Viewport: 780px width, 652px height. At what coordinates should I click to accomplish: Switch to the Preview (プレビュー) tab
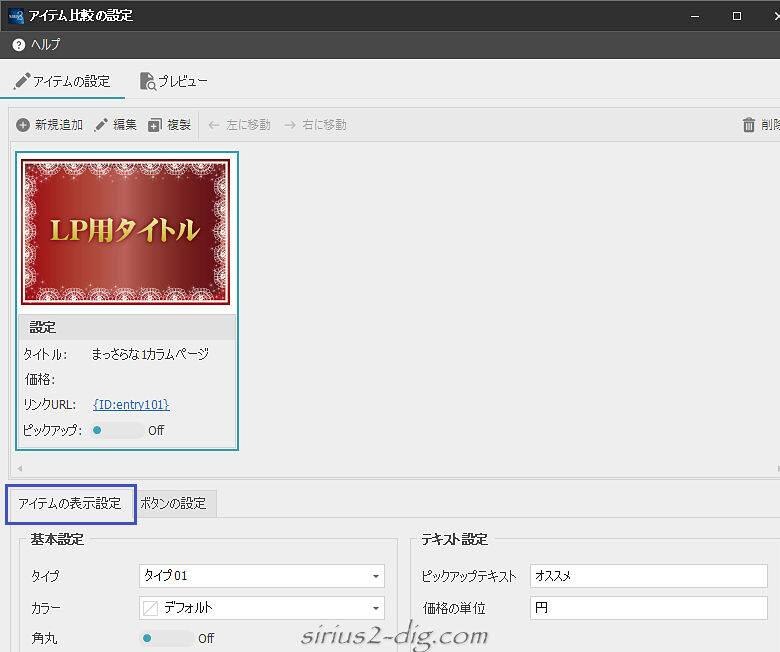click(x=174, y=81)
